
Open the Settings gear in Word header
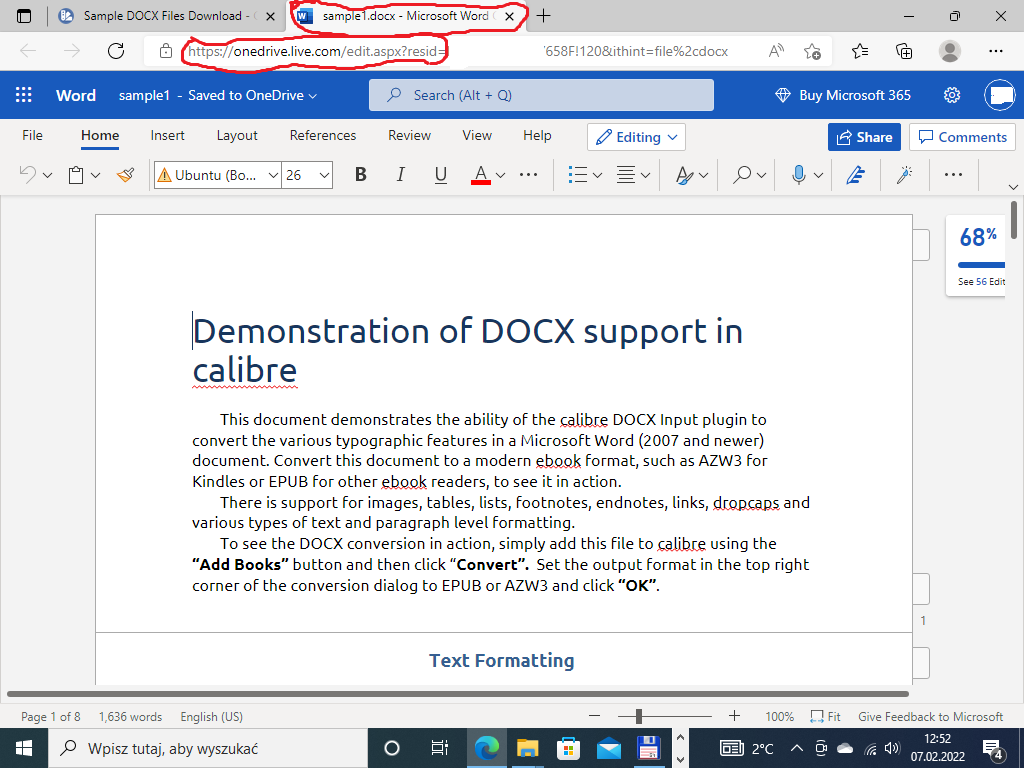click(x=952, y=95)
